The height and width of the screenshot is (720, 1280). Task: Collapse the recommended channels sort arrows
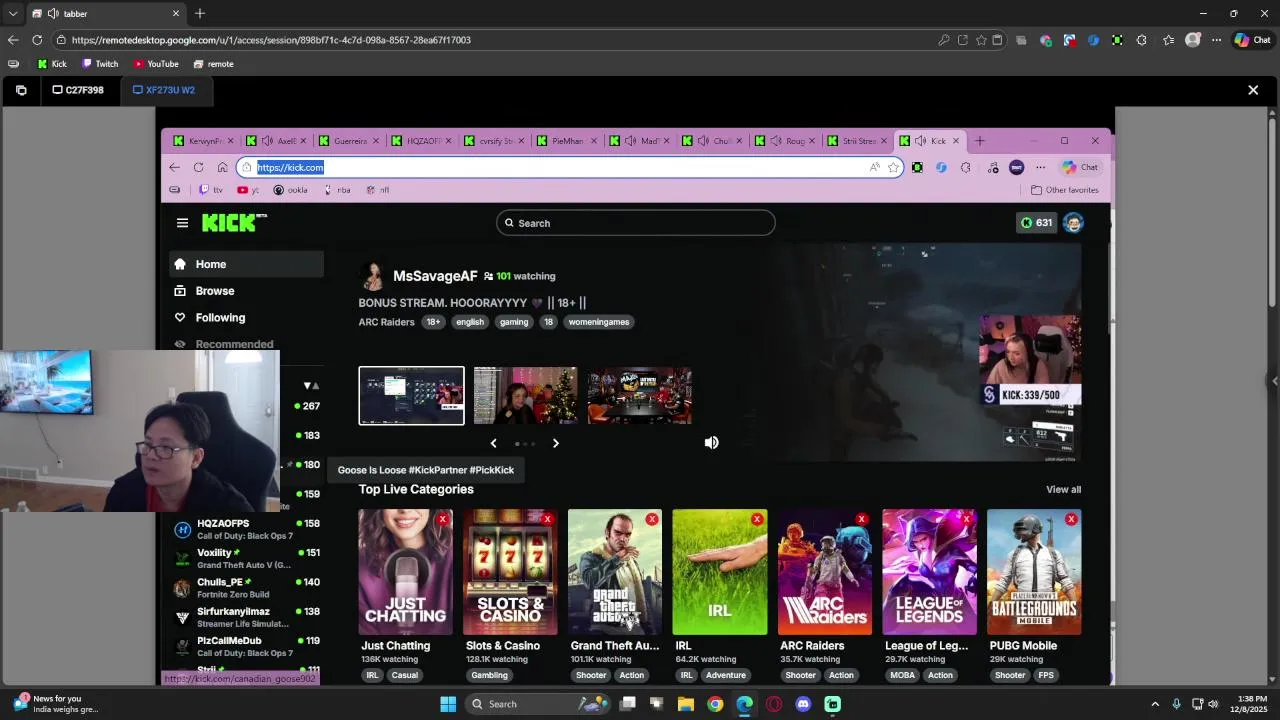click(x=311, y=385)
